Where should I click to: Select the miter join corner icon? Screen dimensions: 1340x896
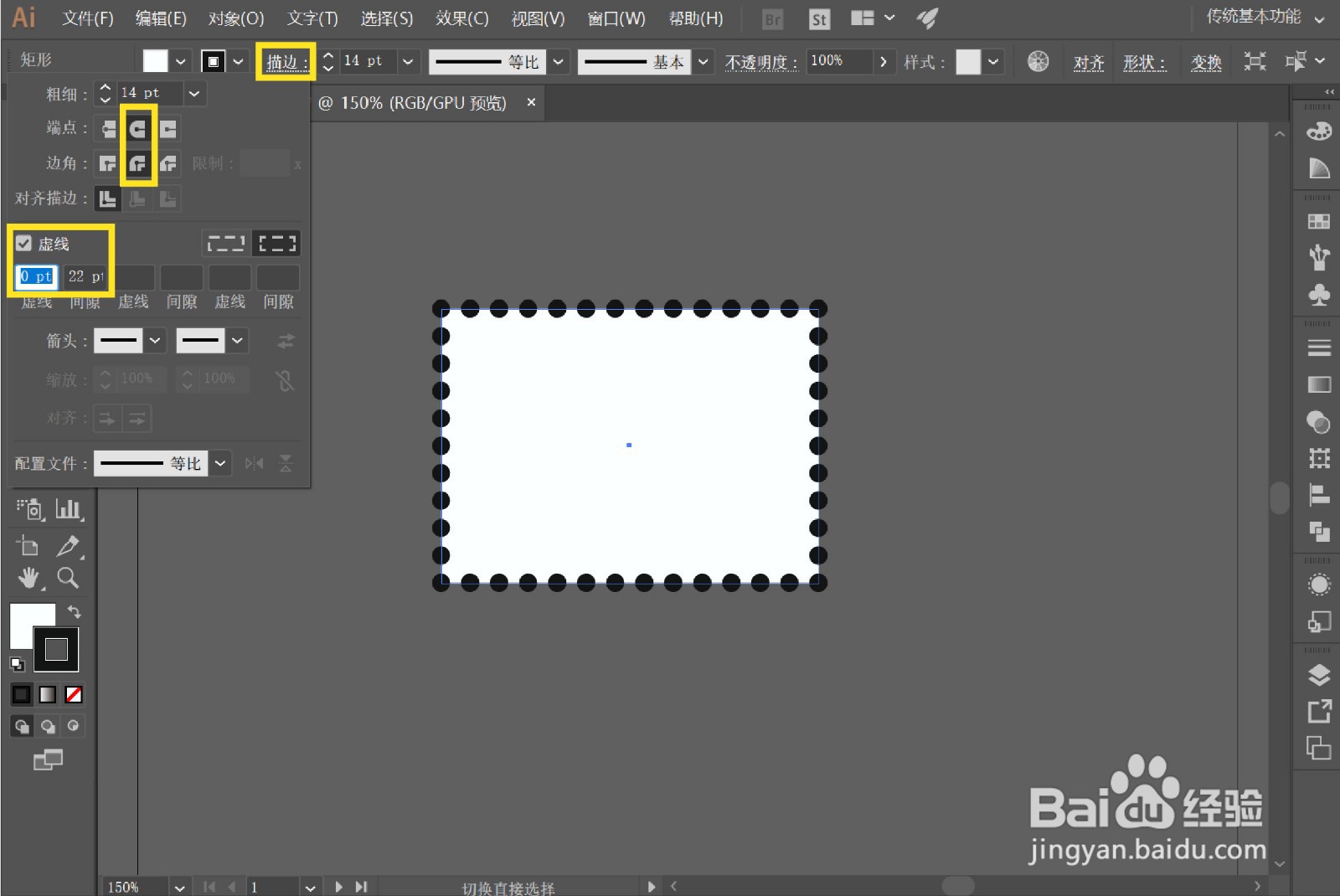coord(108,163)
